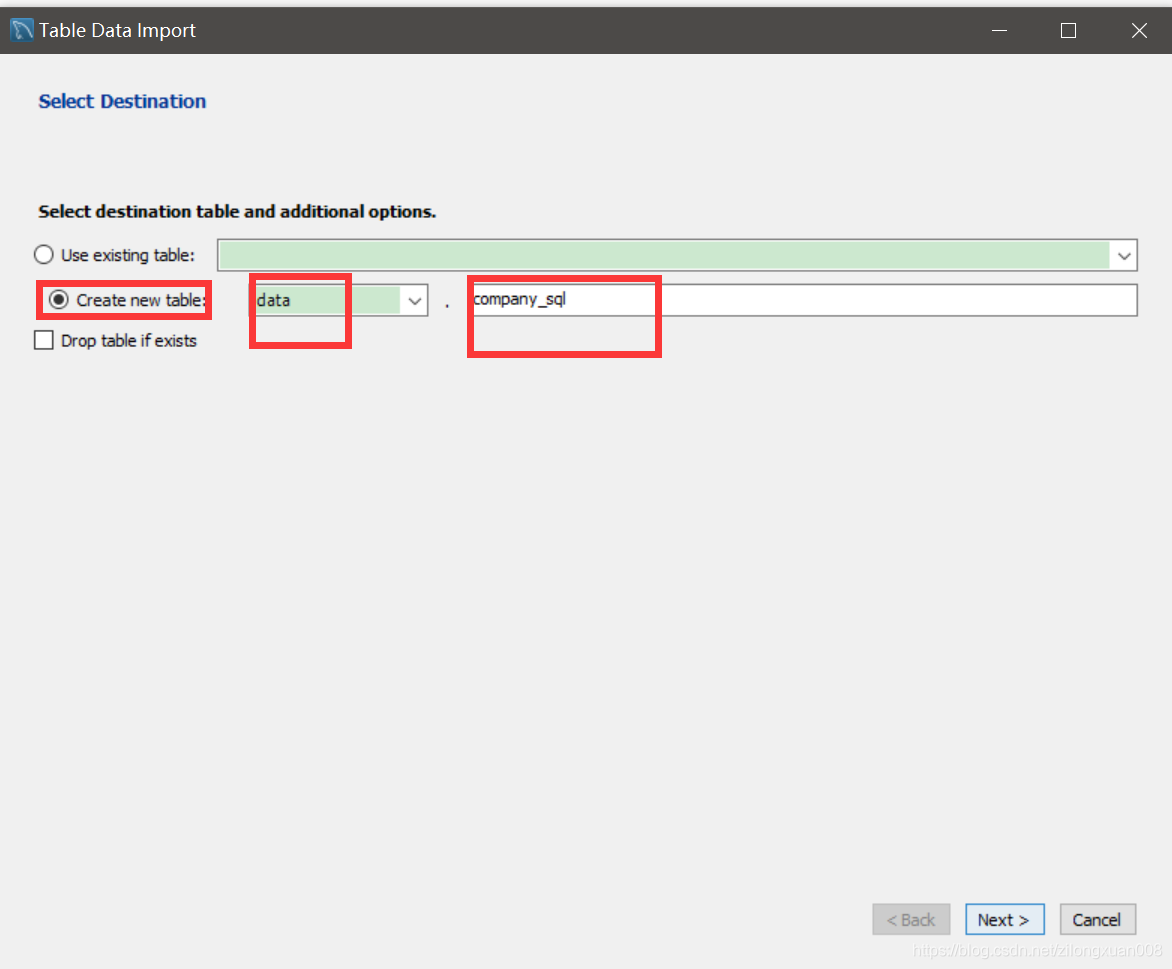1172x969 pixels.
Task: Close the Table Data Import wizard
Action: point(1139,30)
